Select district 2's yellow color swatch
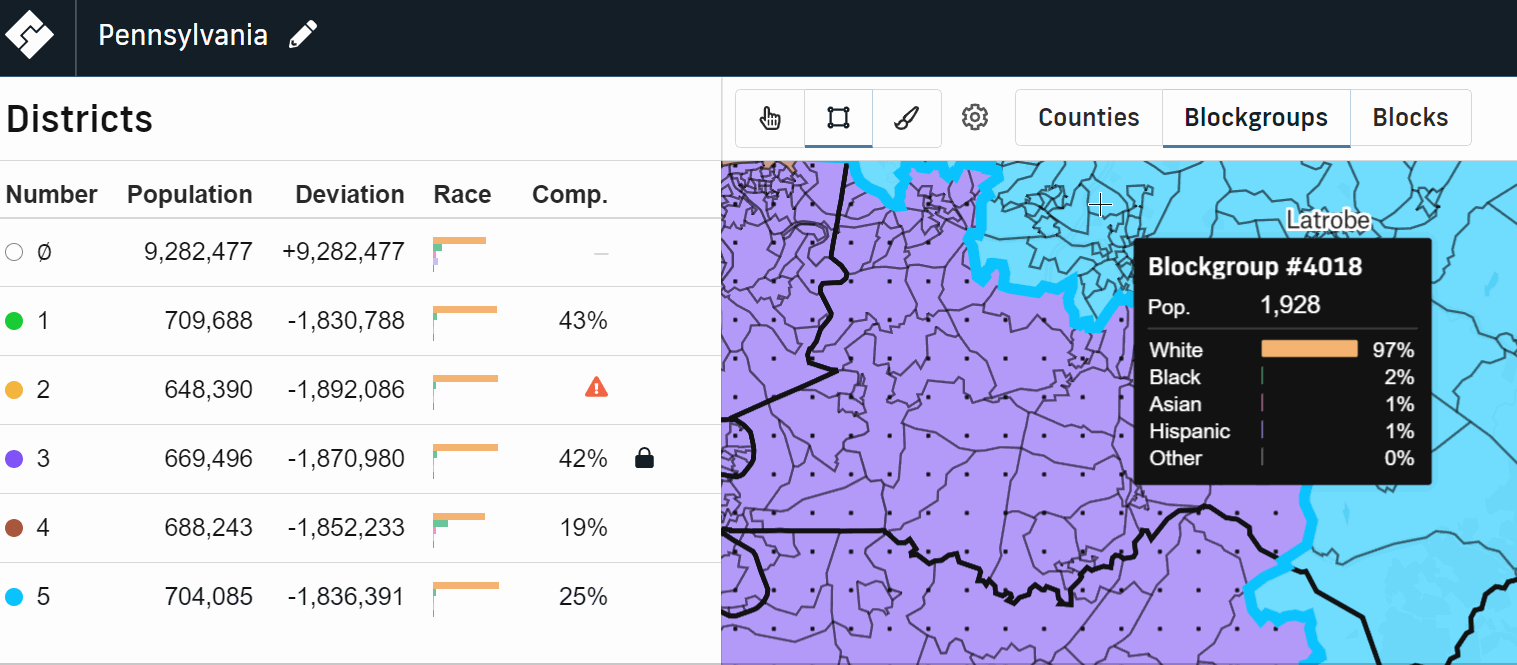 (x=14, y=389)
